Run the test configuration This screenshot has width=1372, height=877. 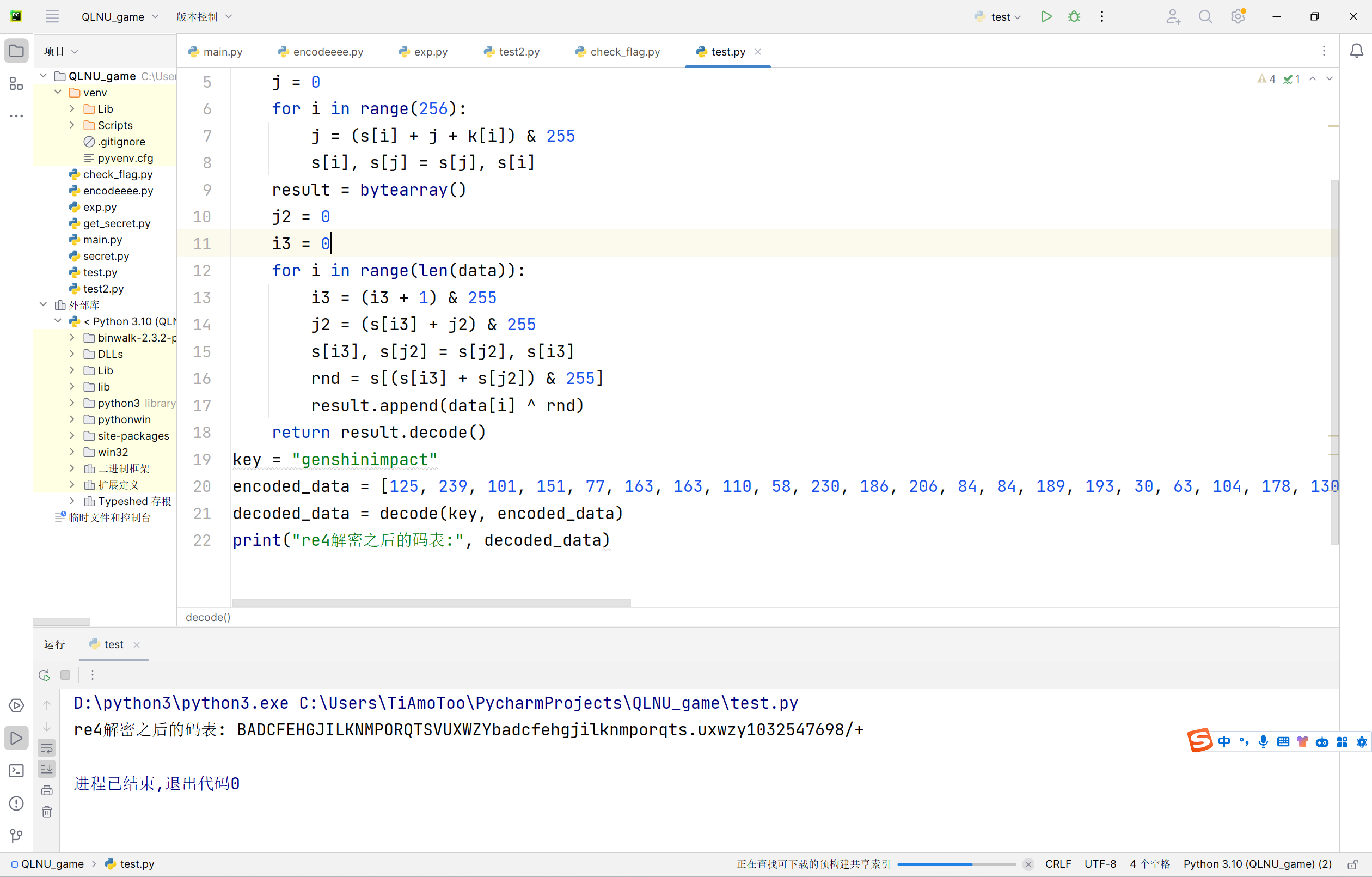(x=1046, y=16)
